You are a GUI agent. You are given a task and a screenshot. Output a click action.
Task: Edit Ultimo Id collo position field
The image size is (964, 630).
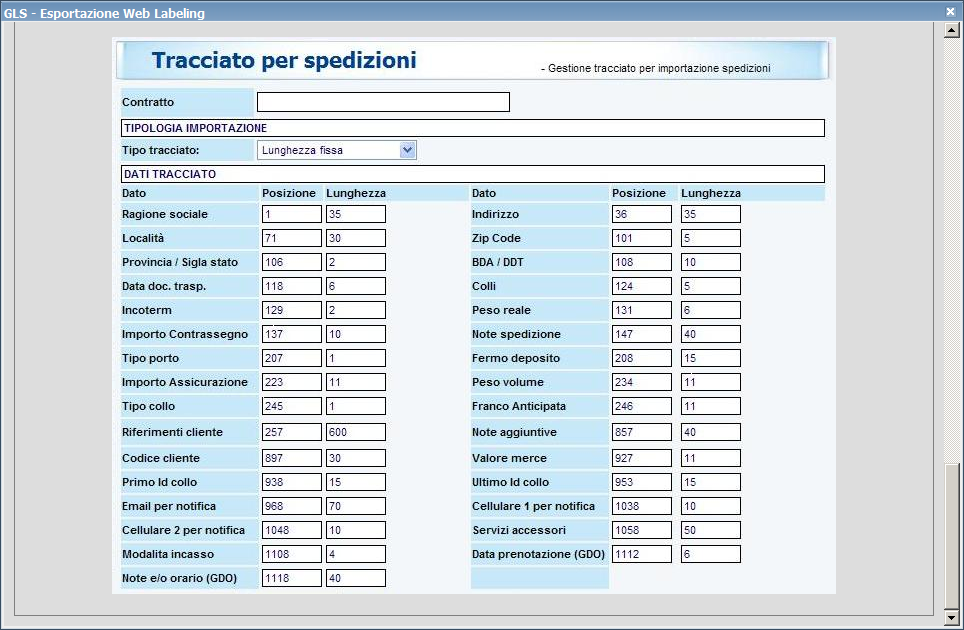tap(642, 482)
